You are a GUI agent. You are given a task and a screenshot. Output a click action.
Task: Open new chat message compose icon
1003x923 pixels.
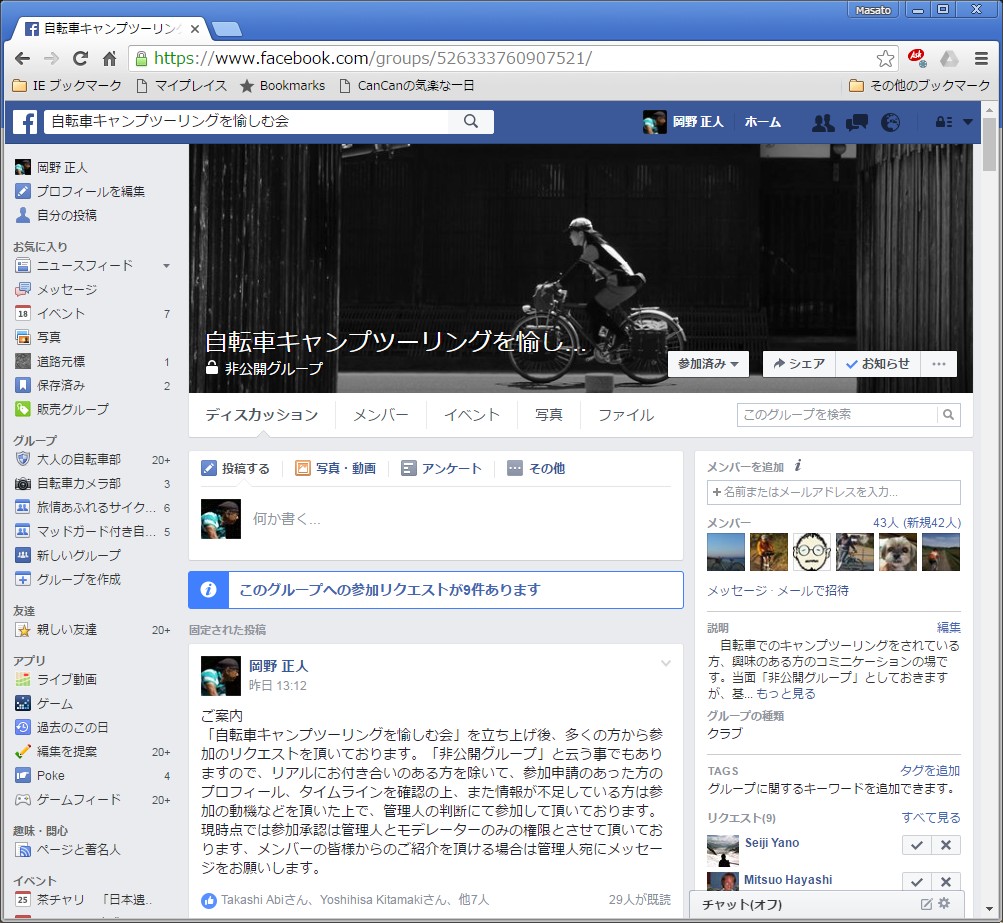tap(926, 904)
